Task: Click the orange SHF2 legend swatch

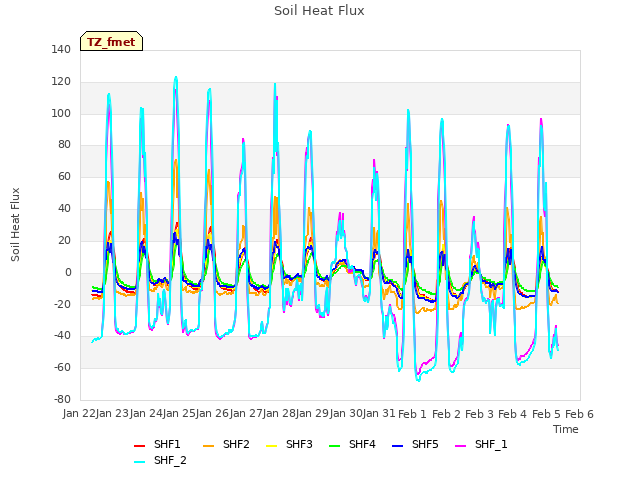Action: point(209,445)
